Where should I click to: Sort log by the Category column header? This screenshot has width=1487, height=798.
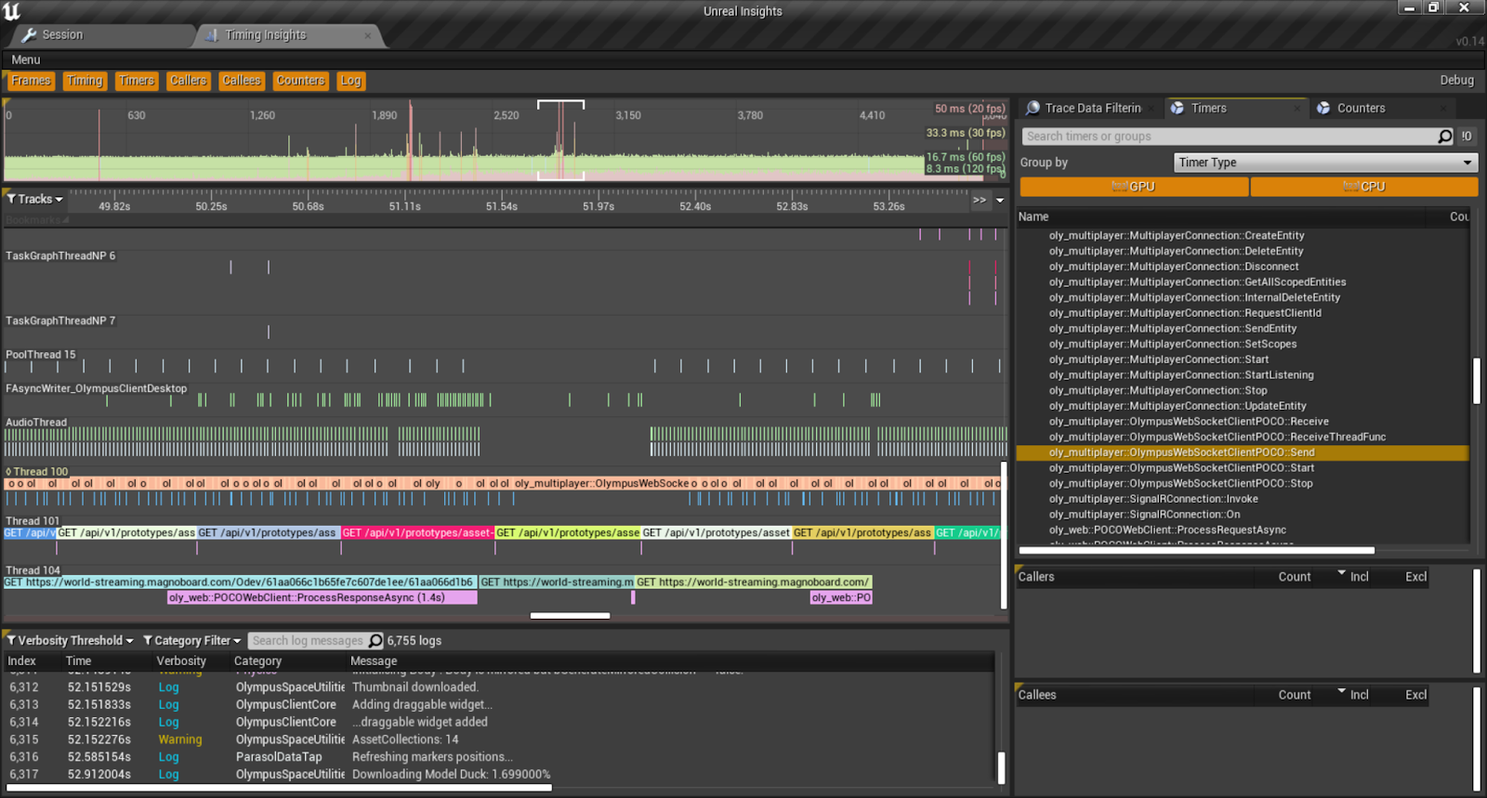point(257,661)
